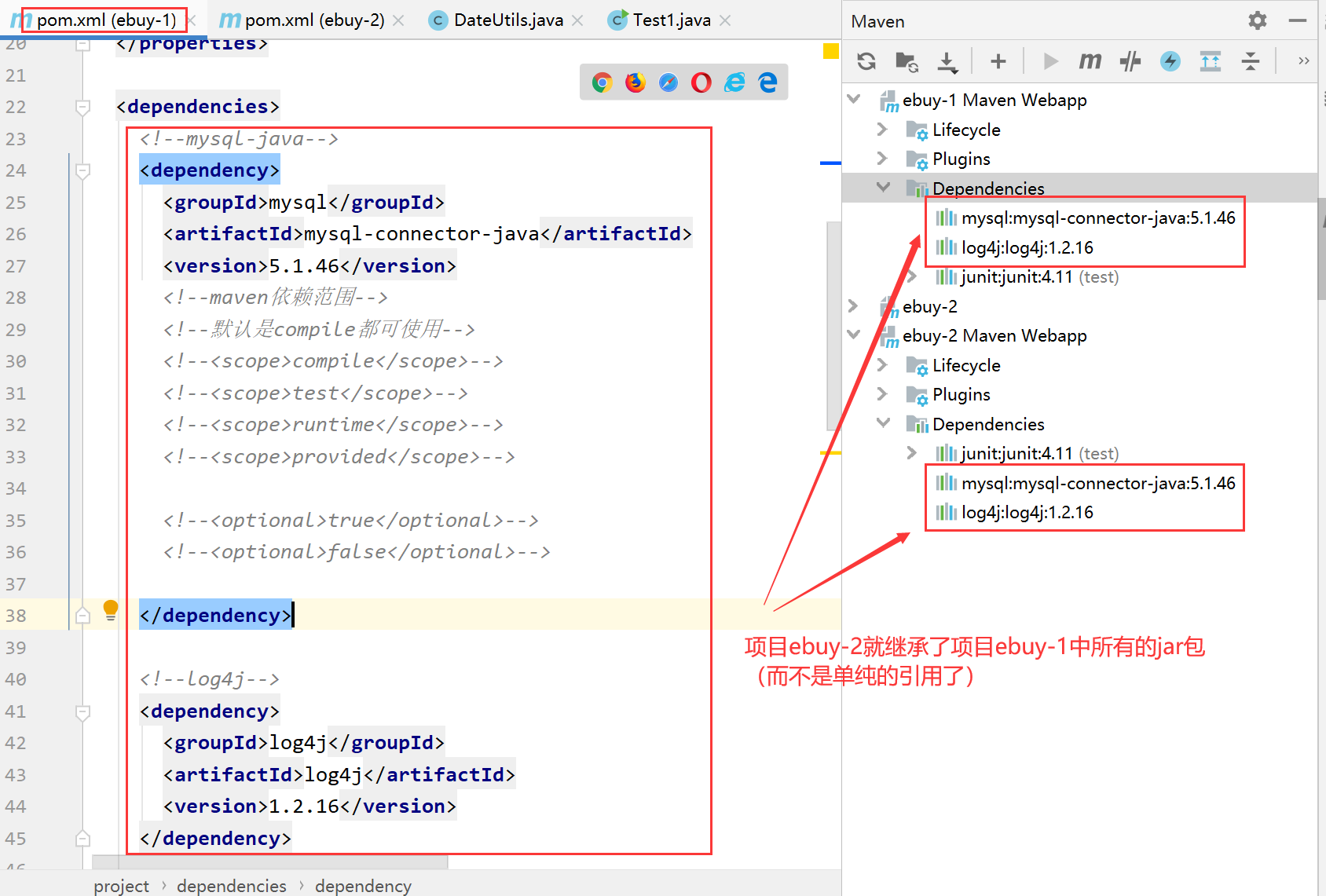1326x896 pixels.
Task: Switch to pom.xml (ebuy-1) tab
Action: point(105,20)
